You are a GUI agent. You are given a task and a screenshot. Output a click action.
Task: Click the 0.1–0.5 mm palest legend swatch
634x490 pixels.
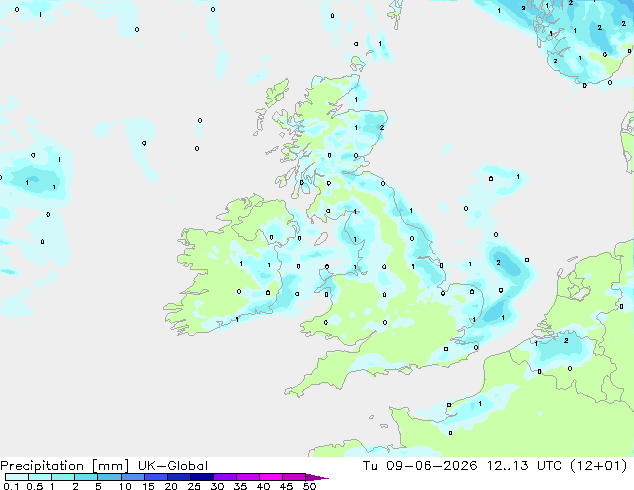tap(17, 477)
